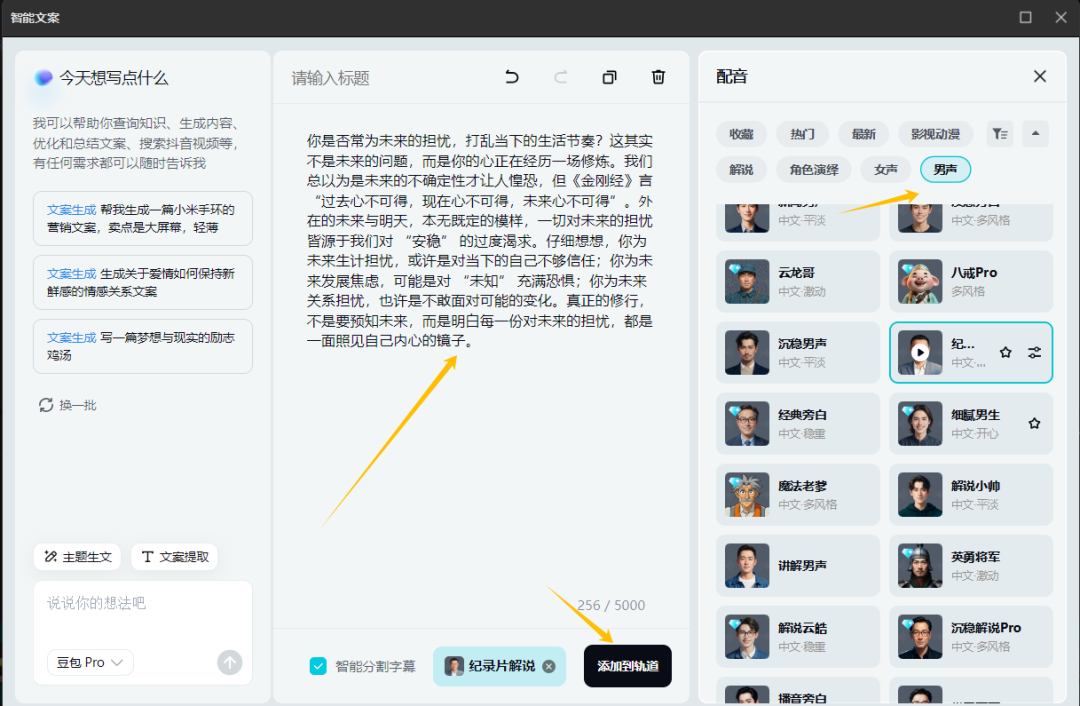Image resolution: width=1080 pixels, height=706 pixels.
Task: Select the 男声 voice category
Action: point(946,169)
